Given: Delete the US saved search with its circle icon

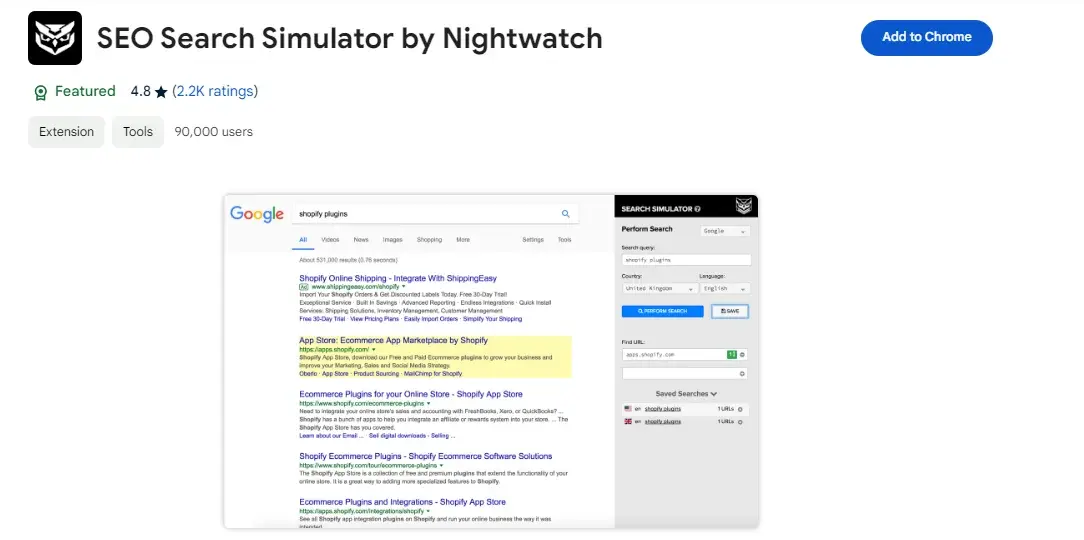Looking at the screenshot, I should 740,409.
